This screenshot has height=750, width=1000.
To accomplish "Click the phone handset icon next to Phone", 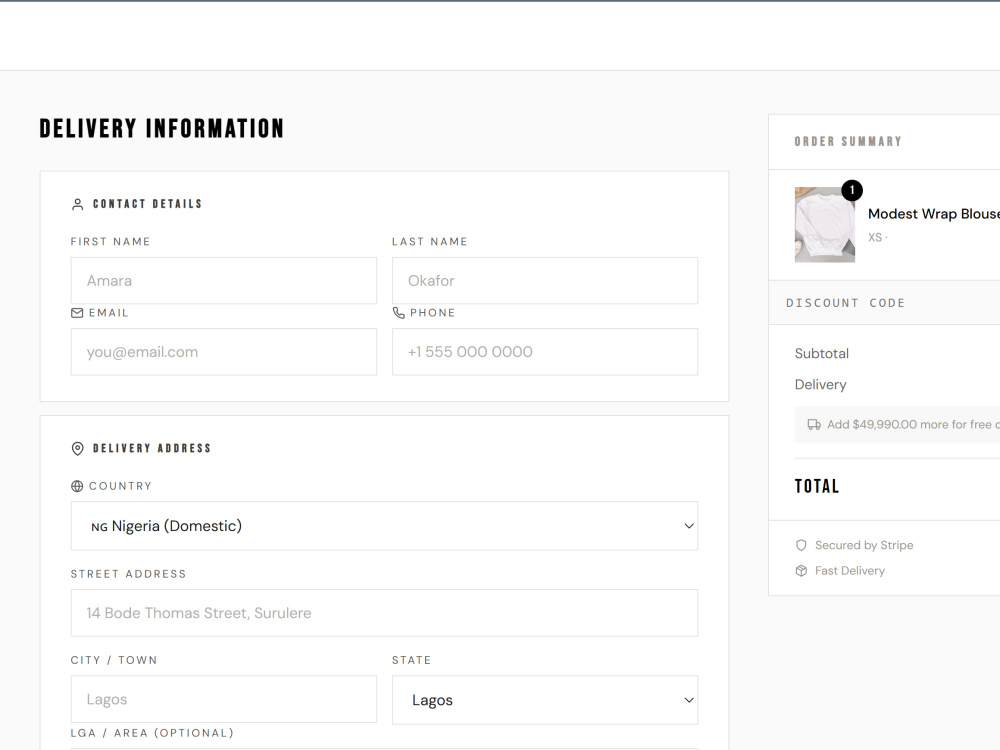I will [x=399, y=313].
